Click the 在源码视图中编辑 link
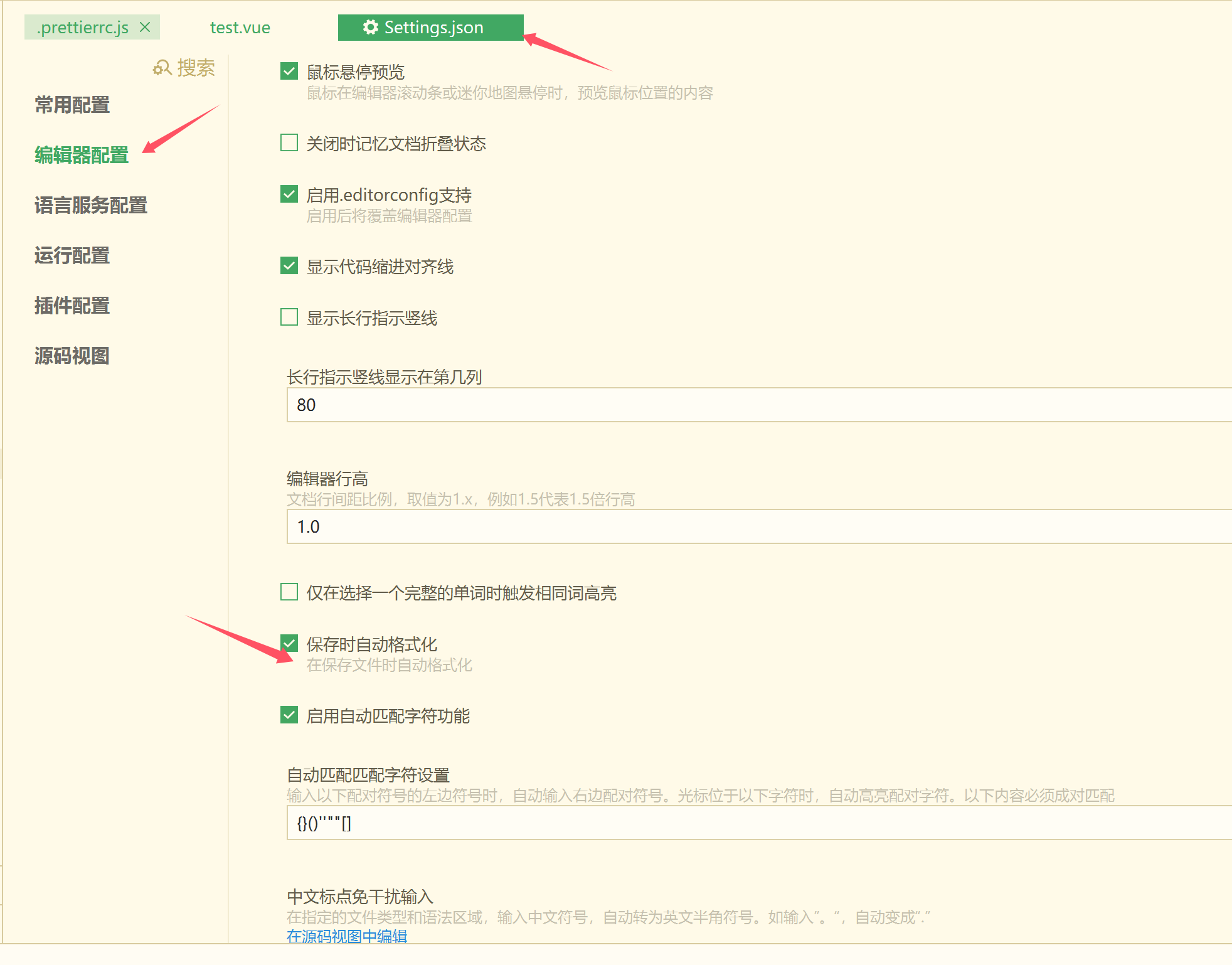 [347, 936]
